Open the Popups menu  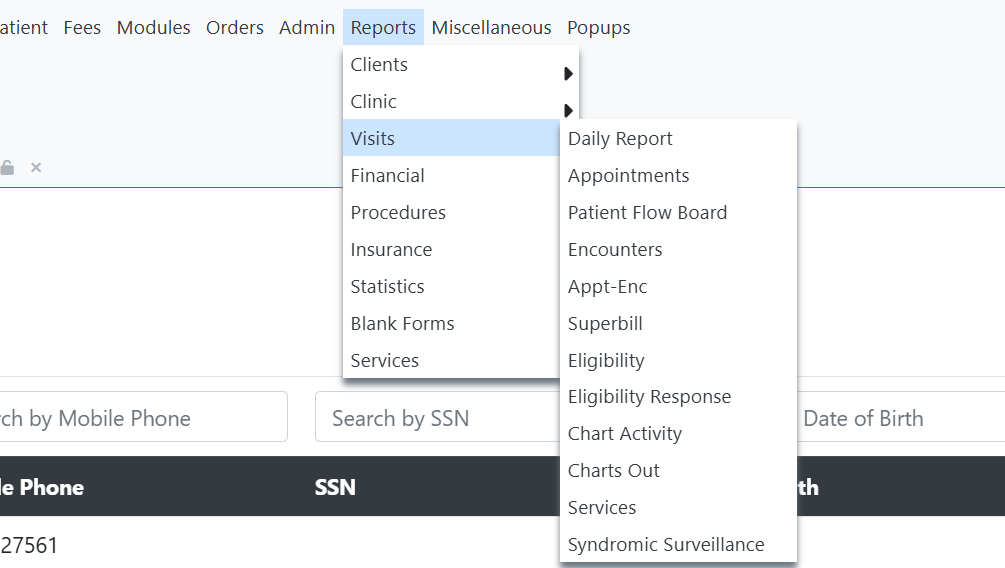pyautogui.click(x=598, y=28)
